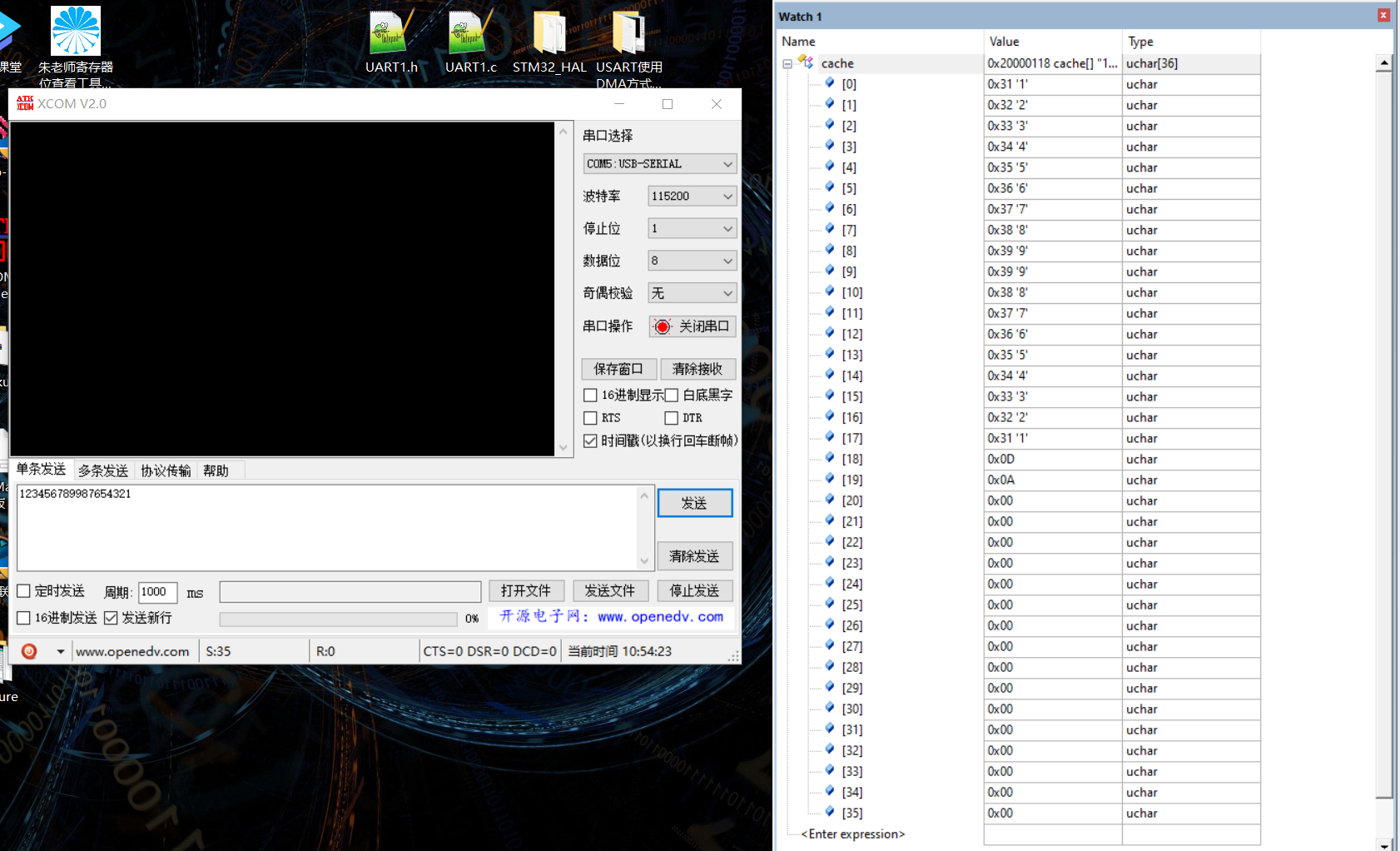Screen dimensions: 1400x851
Task: Click the receive area scroll up arrow
Action: pos(563,132)
